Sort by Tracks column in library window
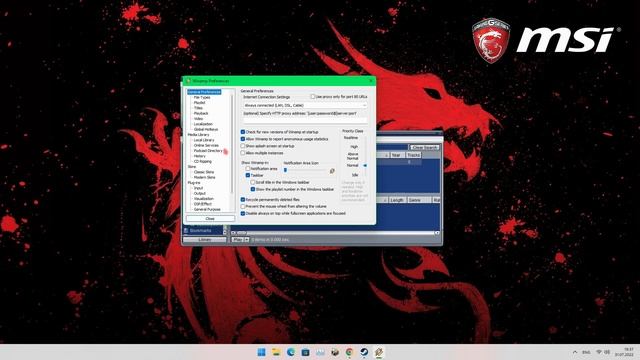 coord(413,155)
